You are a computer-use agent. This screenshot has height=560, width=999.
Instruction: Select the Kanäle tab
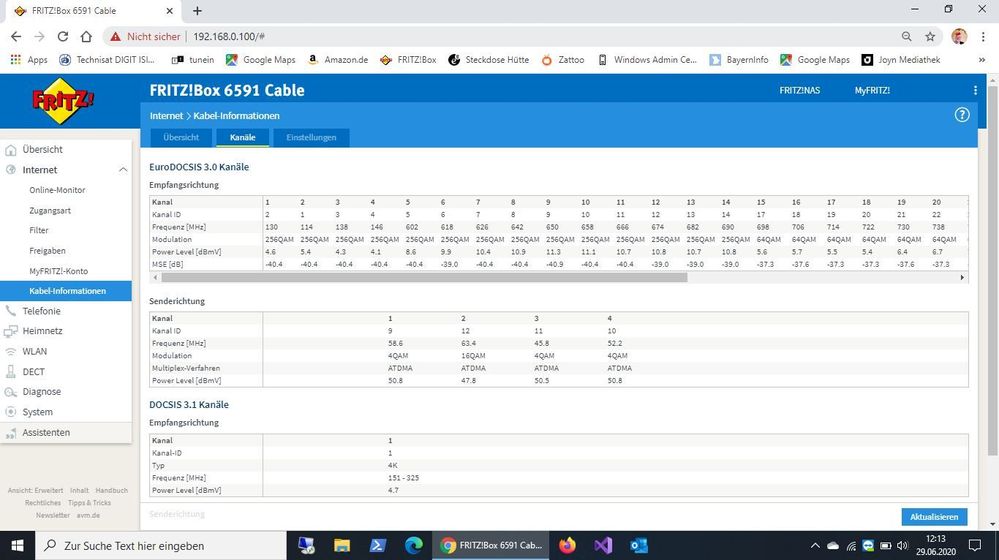(x=243, y=138)
